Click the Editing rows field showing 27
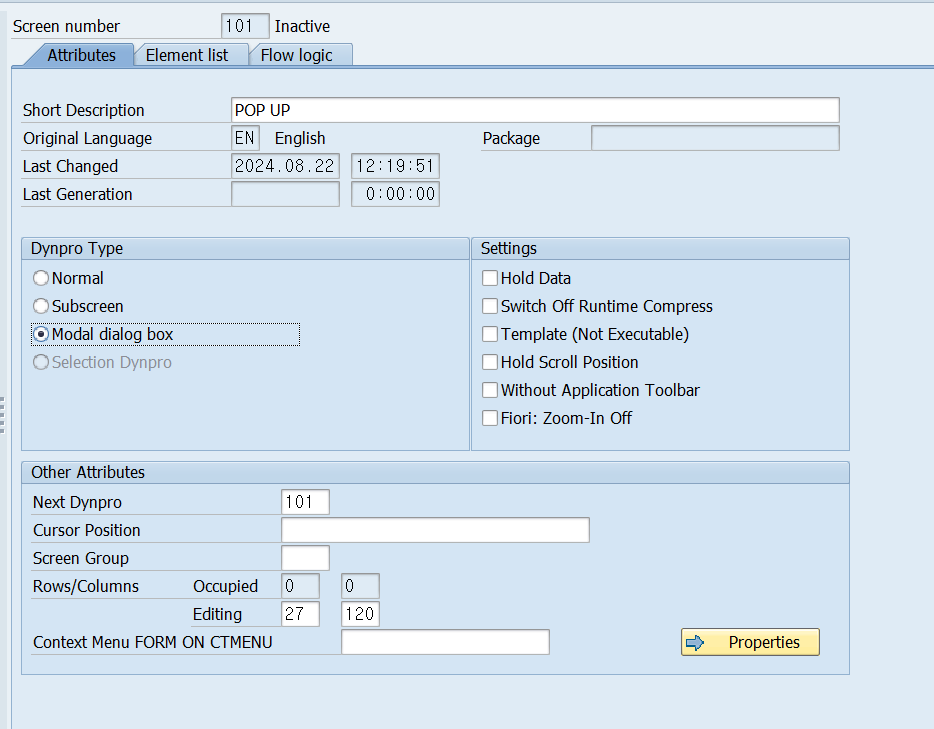 [300, 614]
